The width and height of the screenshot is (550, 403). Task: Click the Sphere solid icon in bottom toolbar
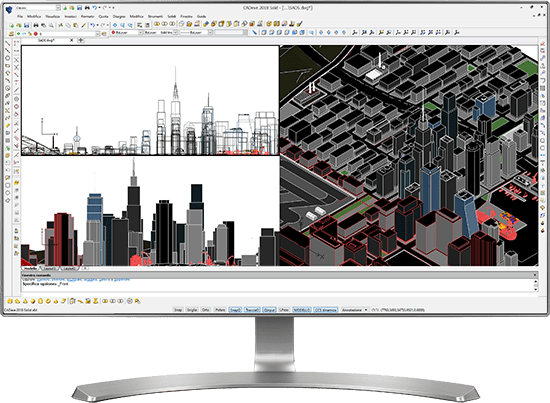tap(33, 301)
